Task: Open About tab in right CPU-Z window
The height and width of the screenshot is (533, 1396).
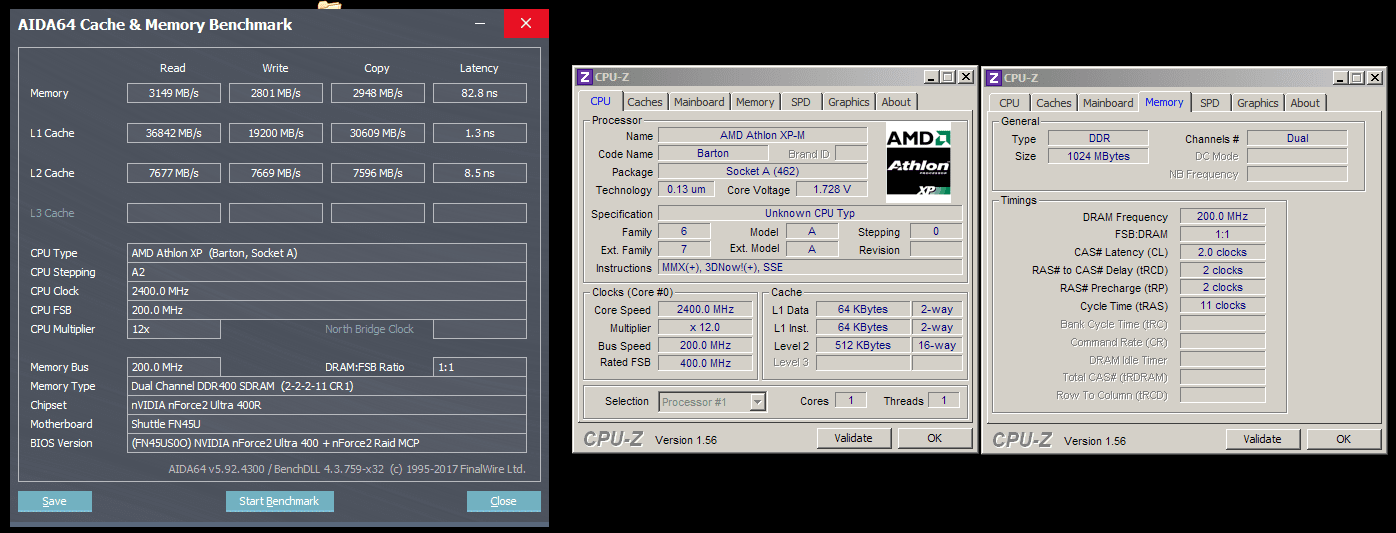Action: click(x=1305, y=103)
